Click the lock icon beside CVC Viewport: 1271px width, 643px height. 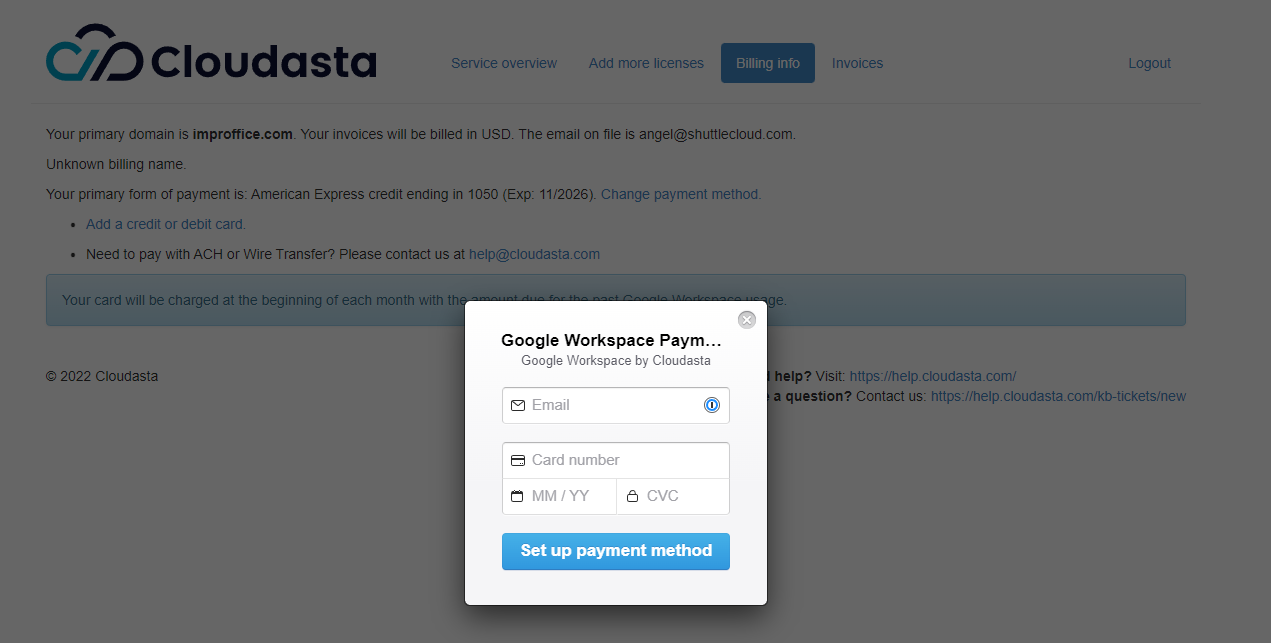coord(632,496)
